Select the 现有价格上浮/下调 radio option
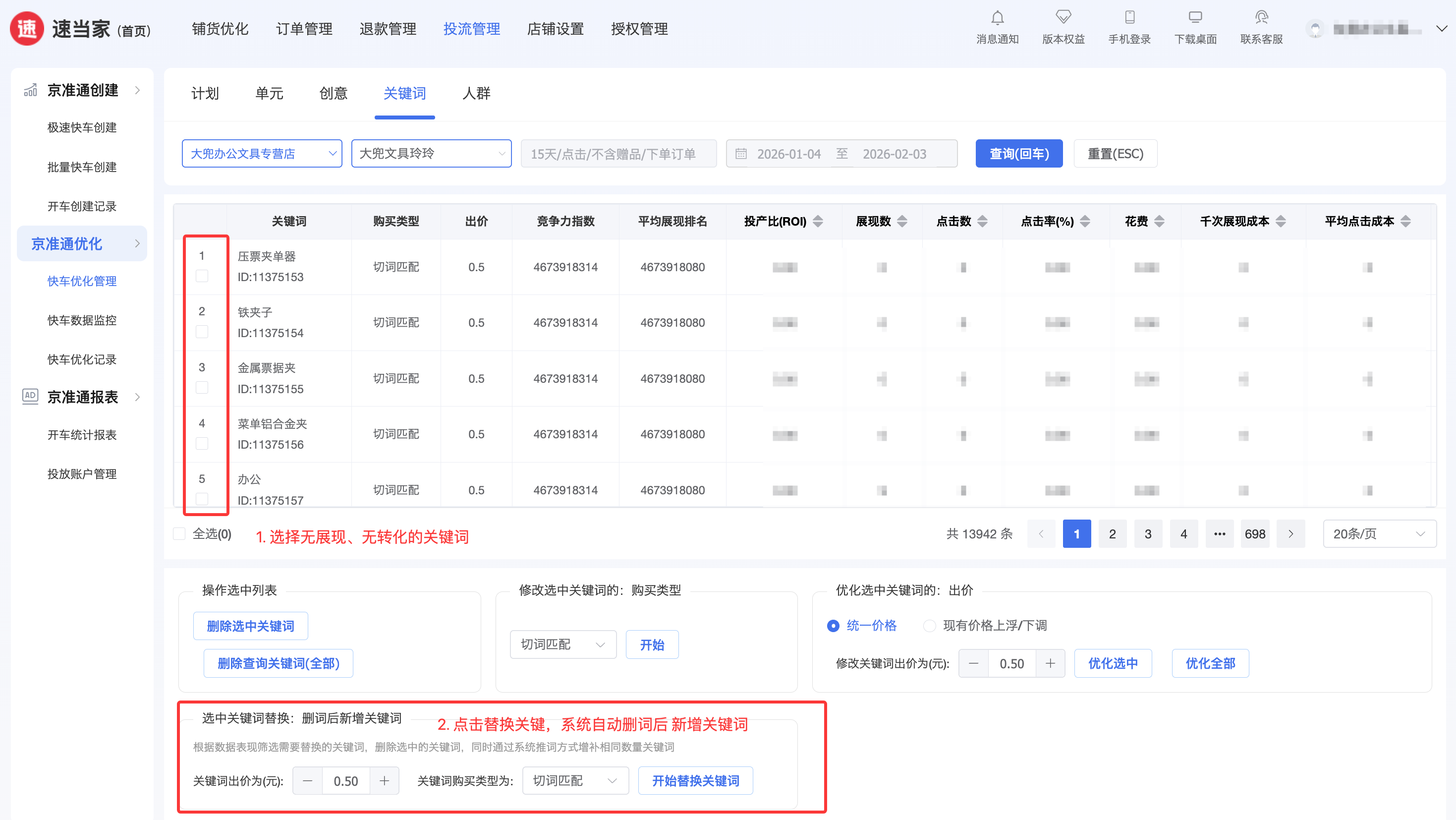Screen dimensions: 1456x820 [x=929, y=626]
